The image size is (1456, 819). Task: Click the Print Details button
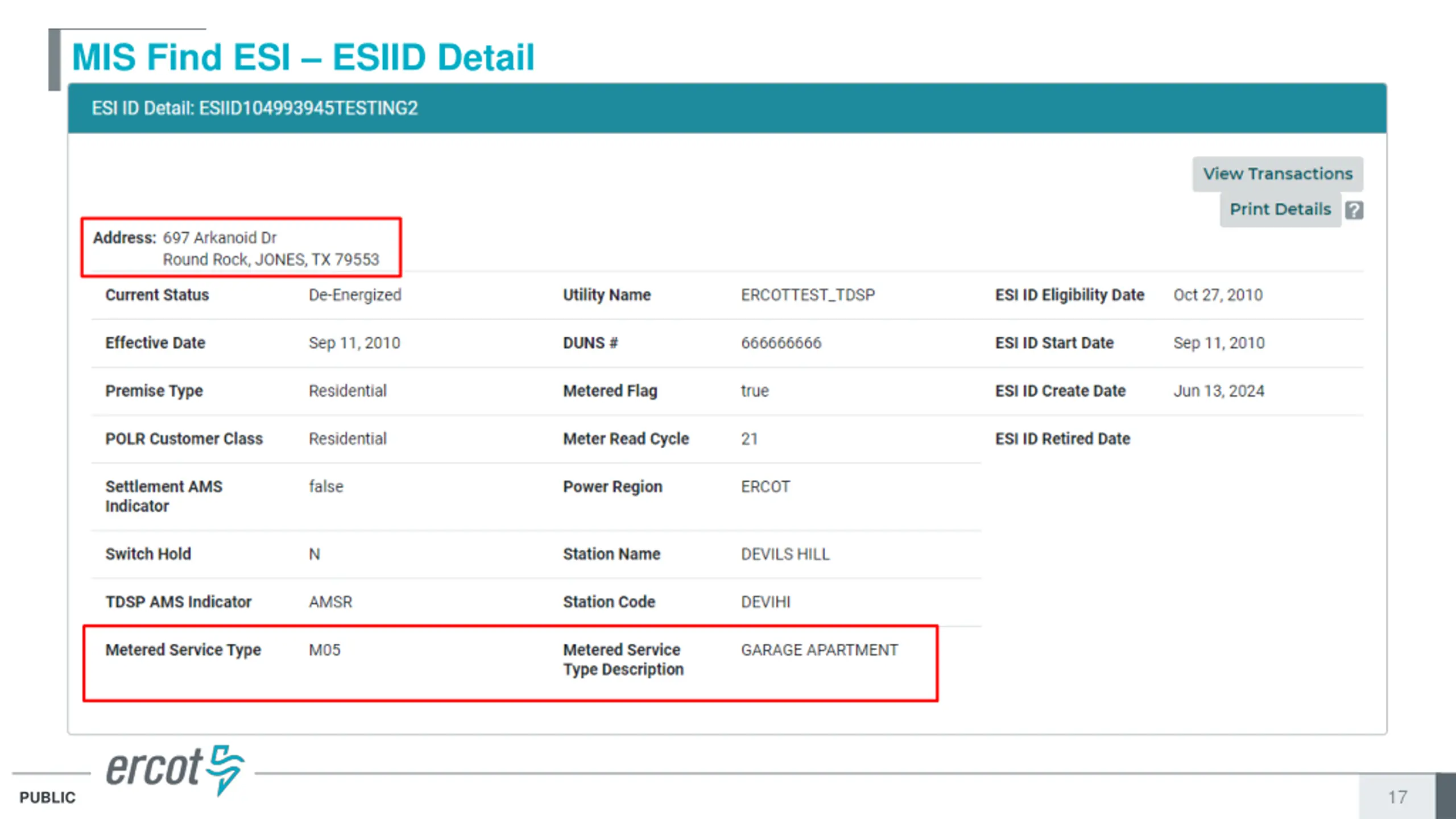click(x=1280, y=209)
